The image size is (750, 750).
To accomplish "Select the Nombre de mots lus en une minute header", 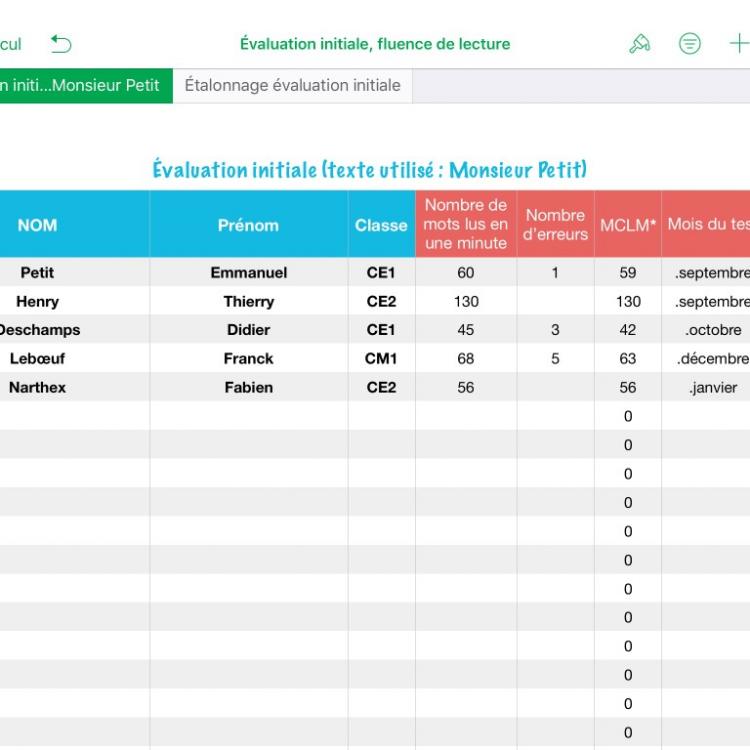I will pos(466,224).
